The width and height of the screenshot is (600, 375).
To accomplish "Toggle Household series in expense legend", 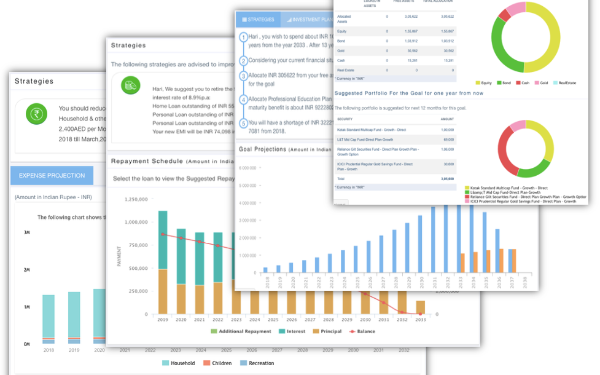I will 178,363.
